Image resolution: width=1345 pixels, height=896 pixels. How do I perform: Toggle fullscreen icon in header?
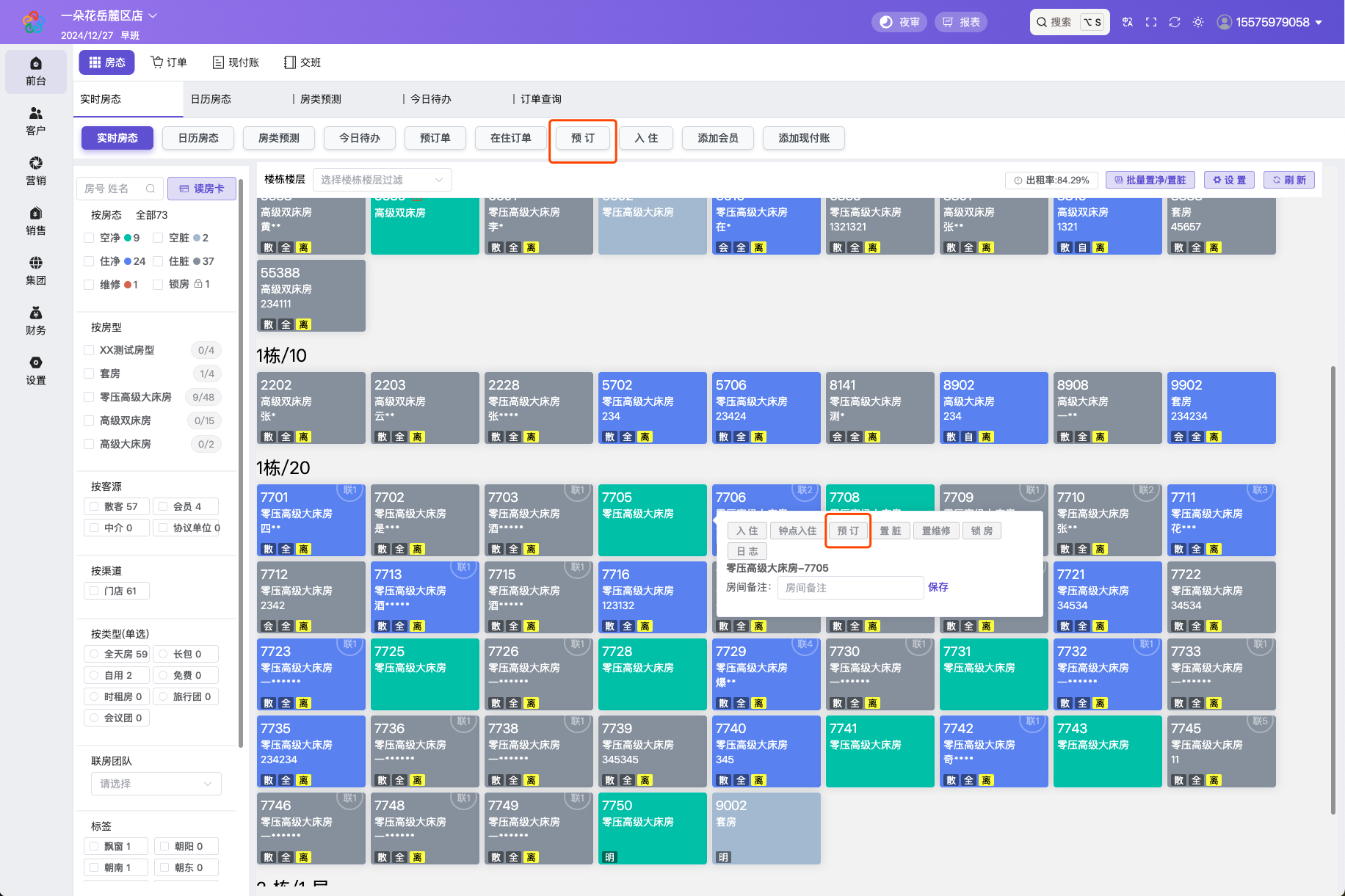1151,22
